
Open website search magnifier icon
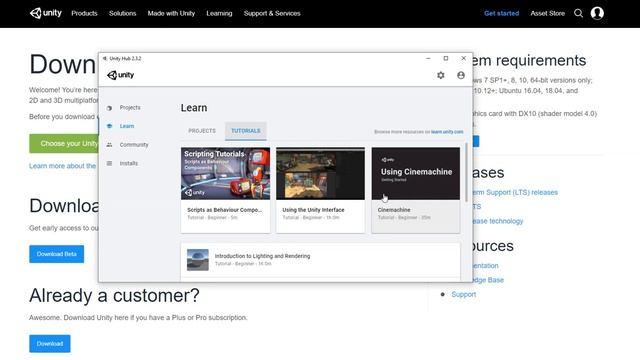[578, 13]
